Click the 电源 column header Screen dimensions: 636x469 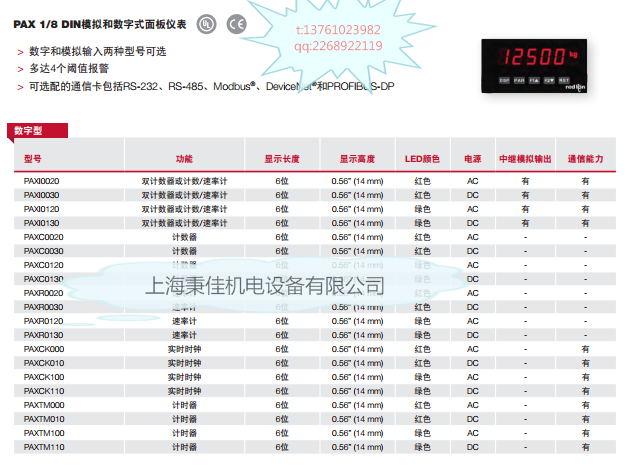[x=473, y=159]
